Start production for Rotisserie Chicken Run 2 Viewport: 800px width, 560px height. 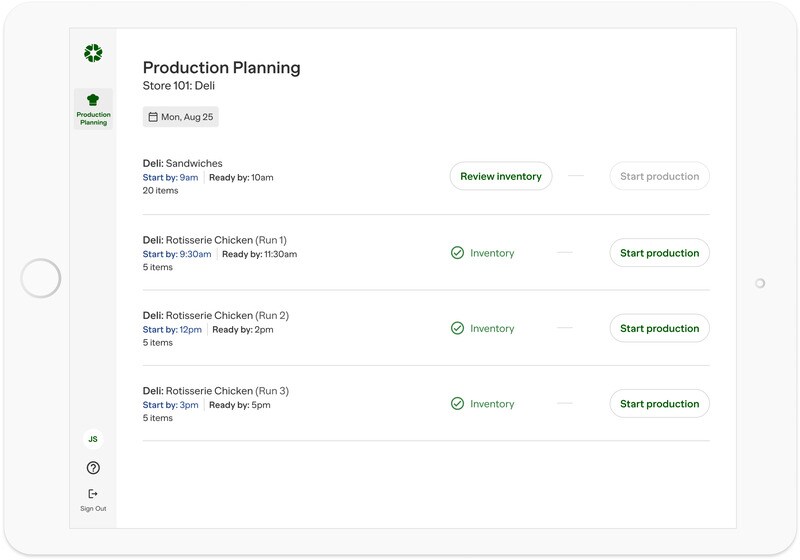[659, 328]
